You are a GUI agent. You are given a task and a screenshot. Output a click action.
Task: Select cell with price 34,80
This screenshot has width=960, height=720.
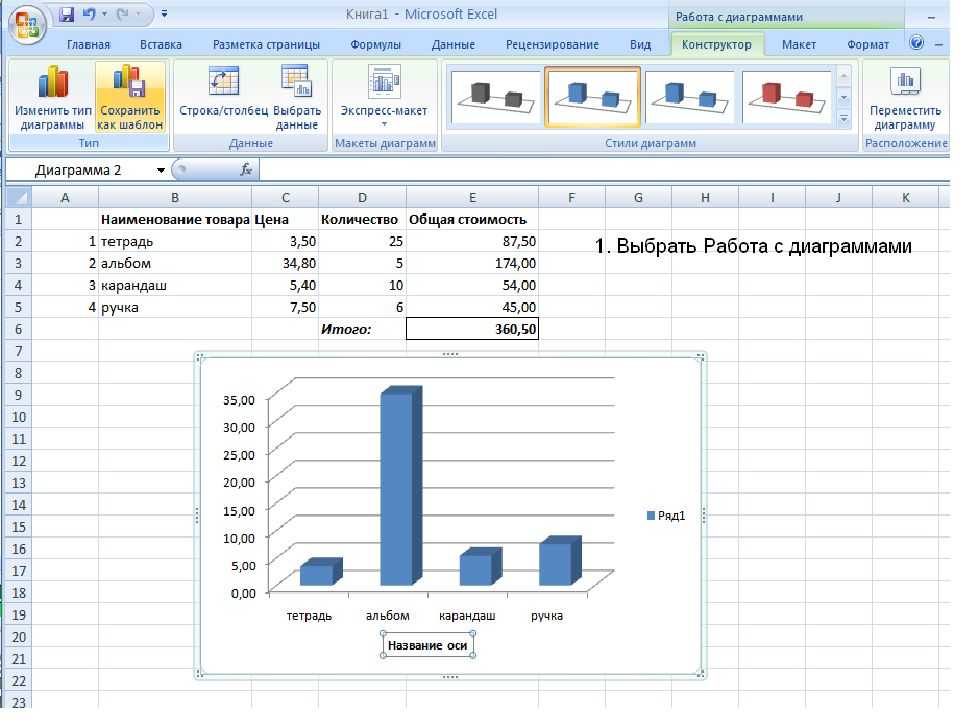tap(285, 263)
